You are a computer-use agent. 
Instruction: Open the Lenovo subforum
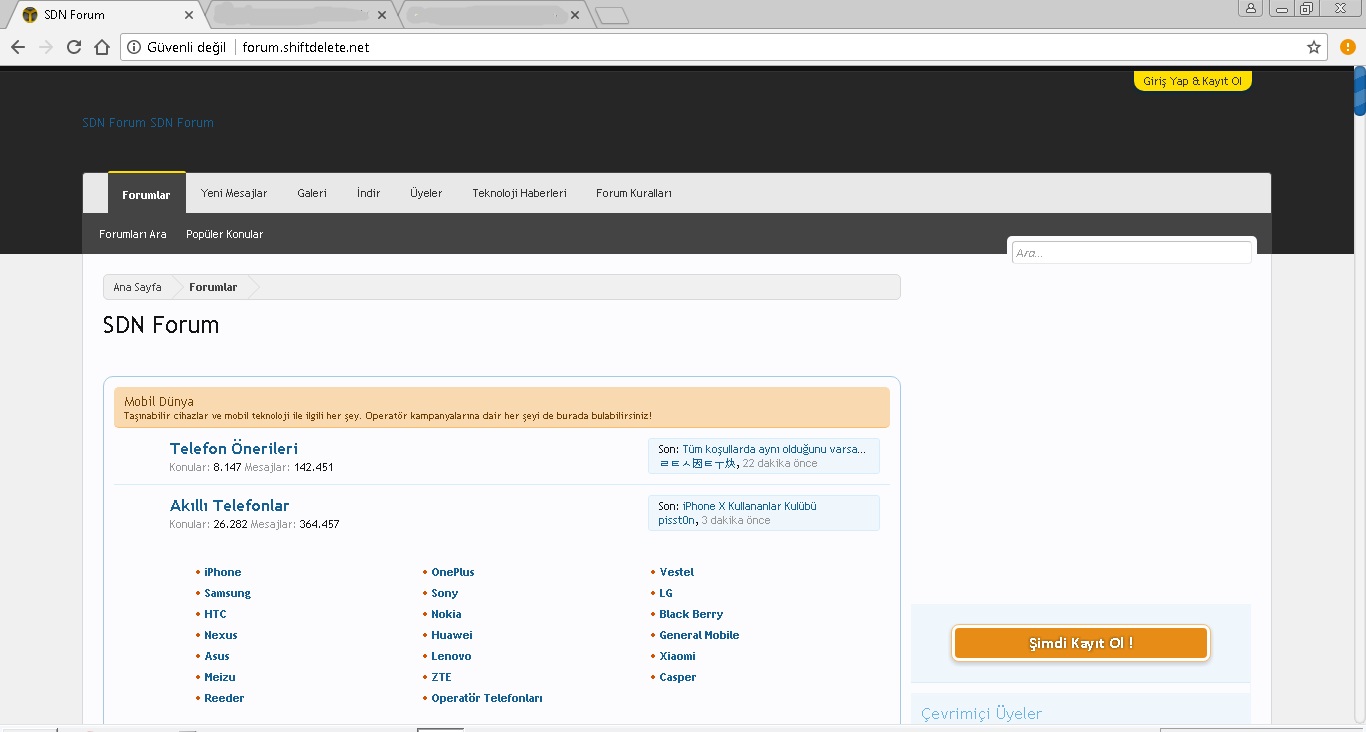pyautogui.click(x=451, y=656)
